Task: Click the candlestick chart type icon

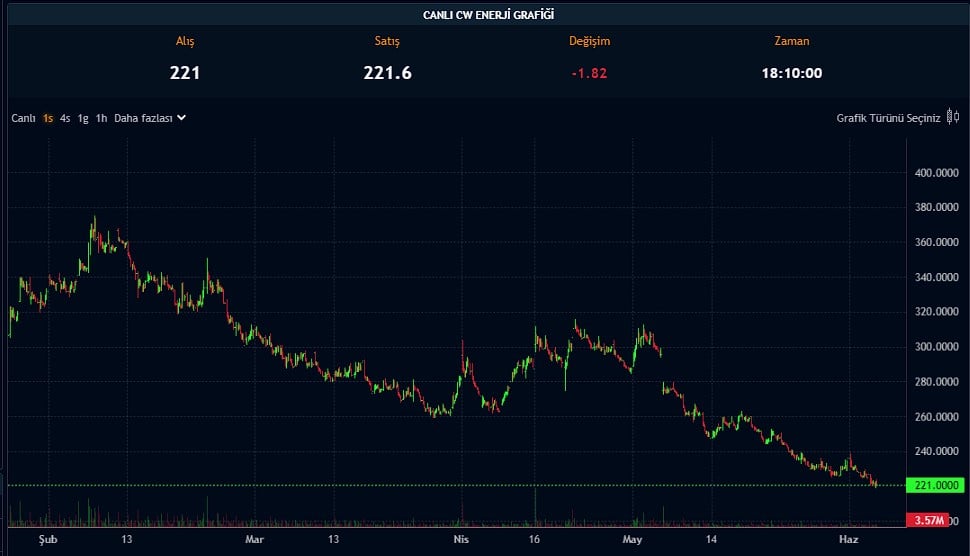Action: click(952, 118)
